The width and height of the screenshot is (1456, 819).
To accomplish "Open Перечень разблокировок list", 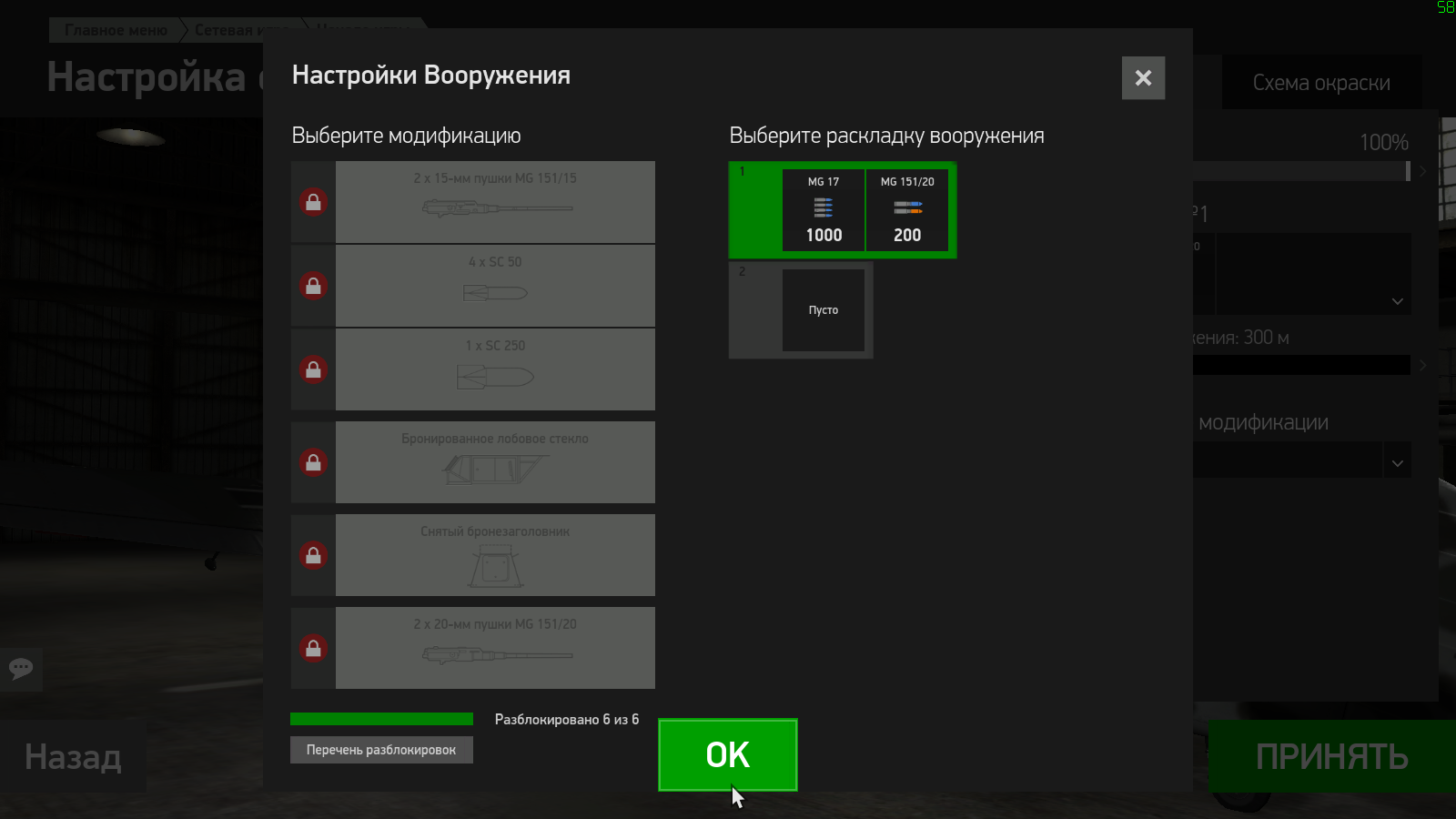I will [381, 750].
